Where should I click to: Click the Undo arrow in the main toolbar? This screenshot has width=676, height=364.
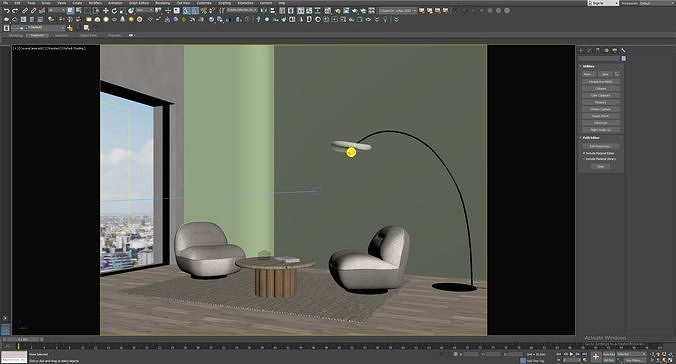(x=7, y=10)
